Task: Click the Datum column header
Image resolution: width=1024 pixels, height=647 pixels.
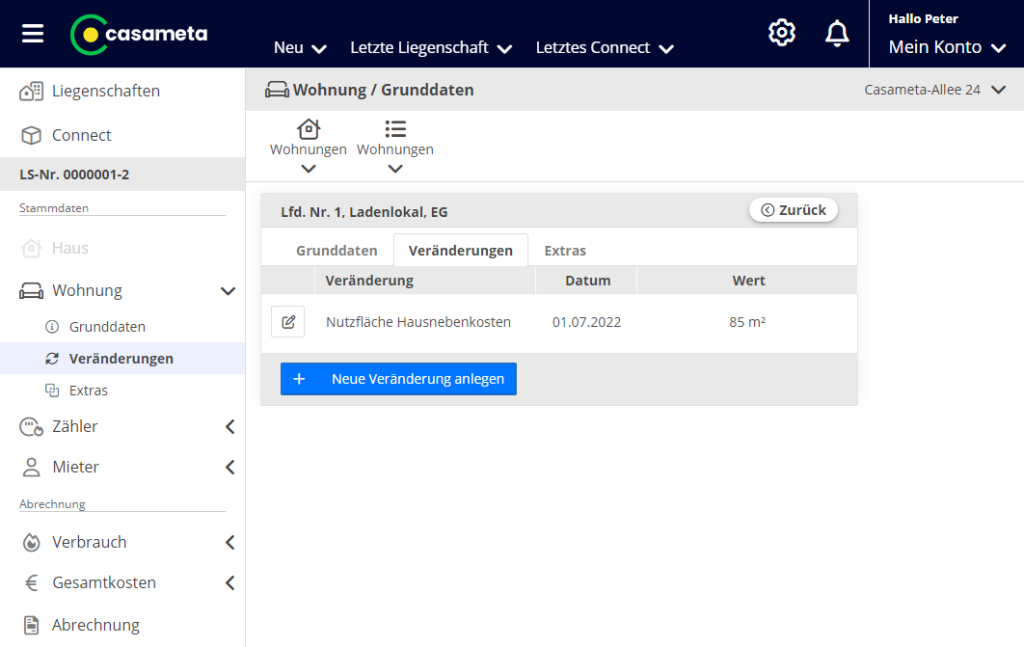Action: [588, 281]
